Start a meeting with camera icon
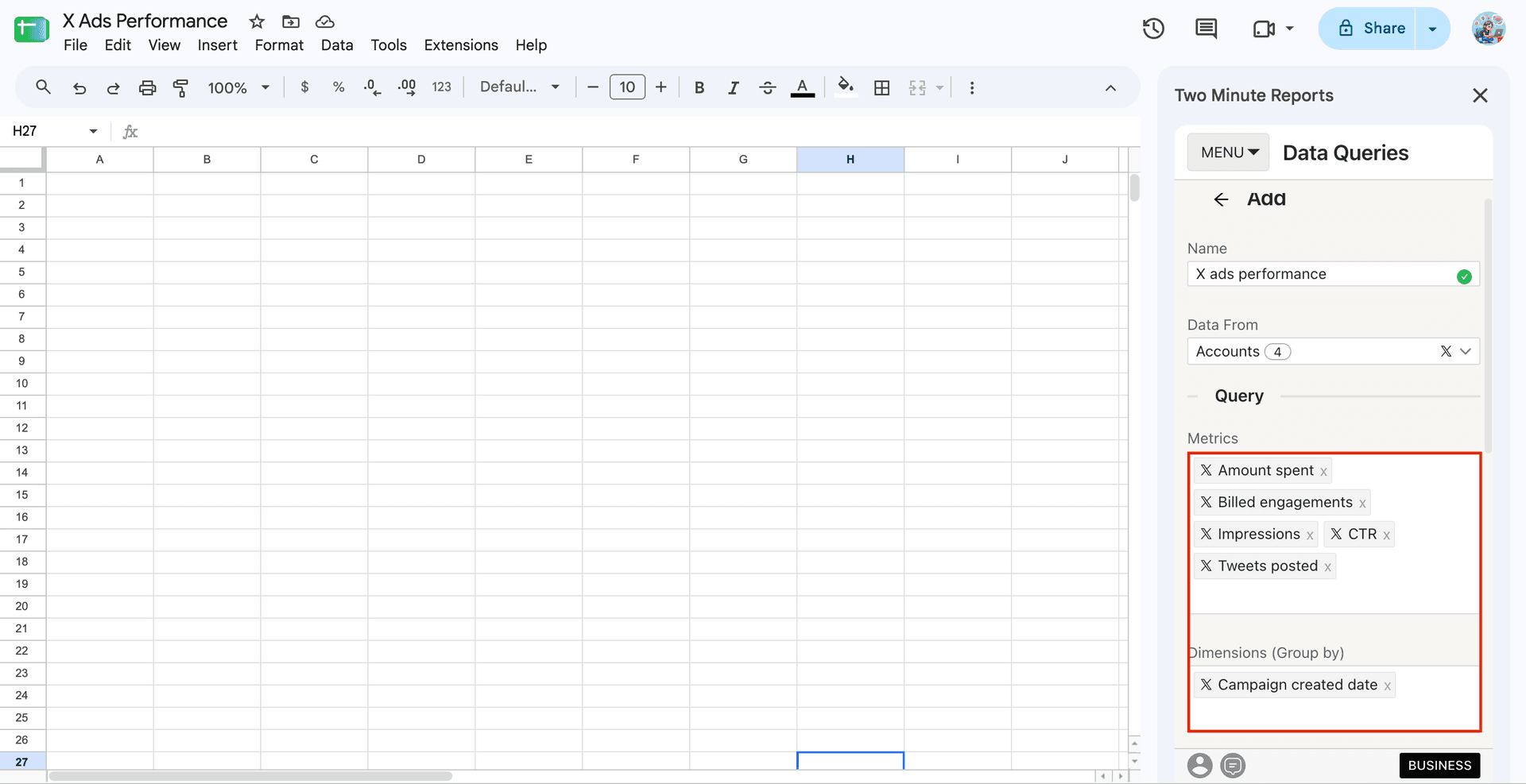The height and width of the screenshot is (784, 1526). click(x=1264, y=29)
